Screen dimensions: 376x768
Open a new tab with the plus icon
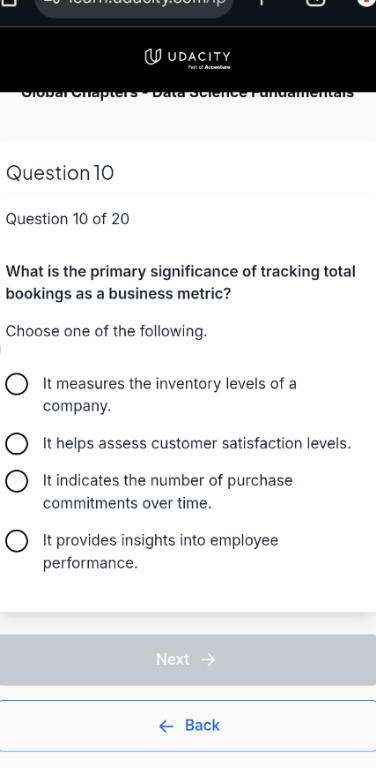(261, 2)
